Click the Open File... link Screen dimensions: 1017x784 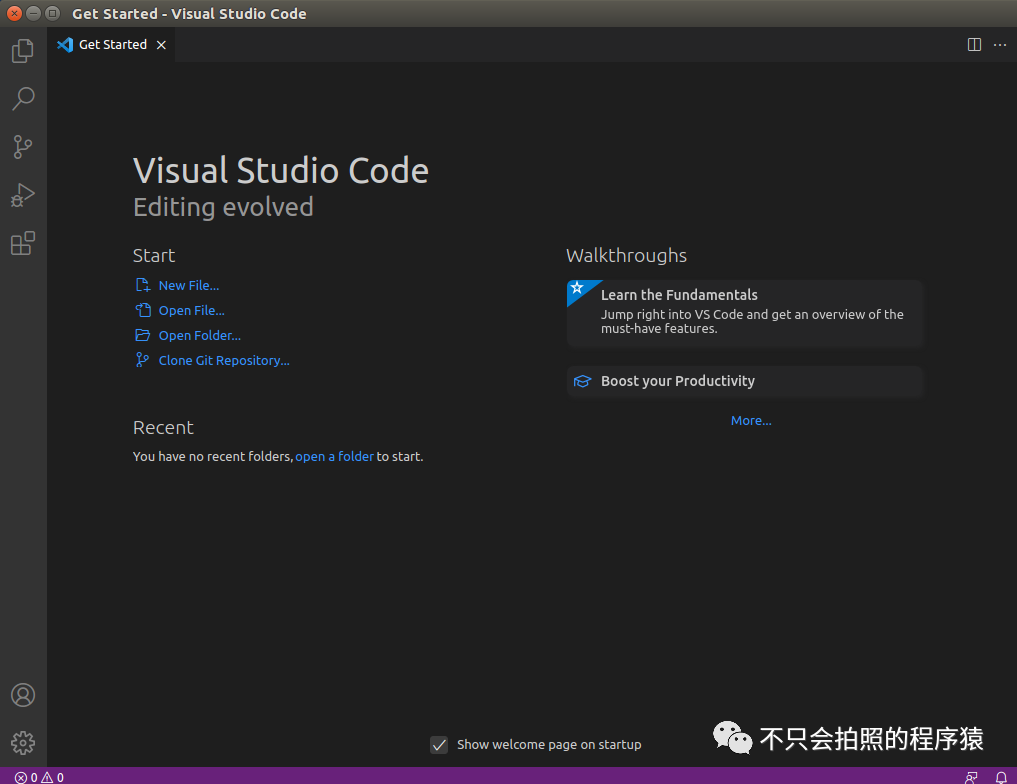pos(191,311)
